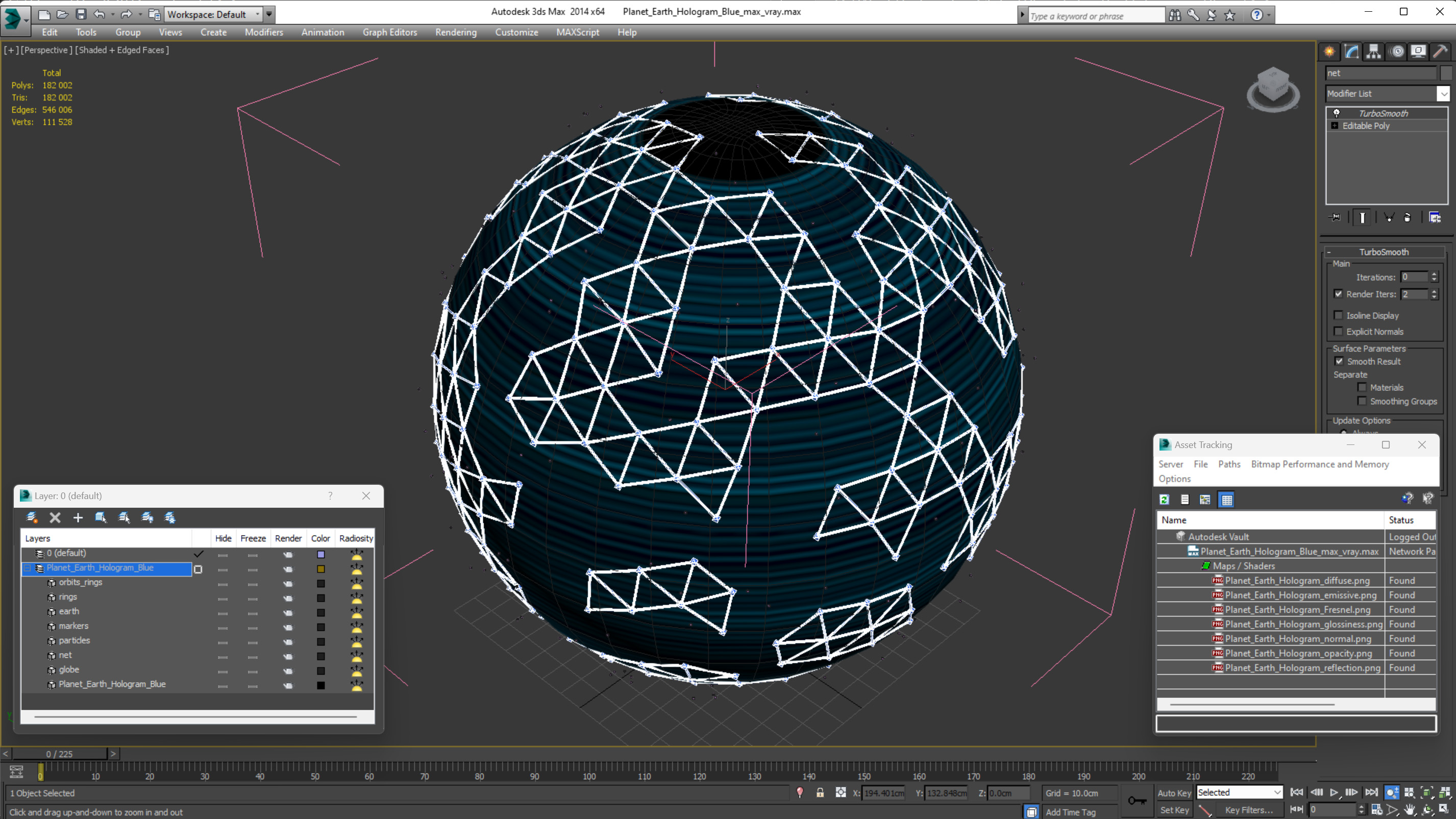Open the Display command panel tab
1456x819 pixels.
[1419, 52]
